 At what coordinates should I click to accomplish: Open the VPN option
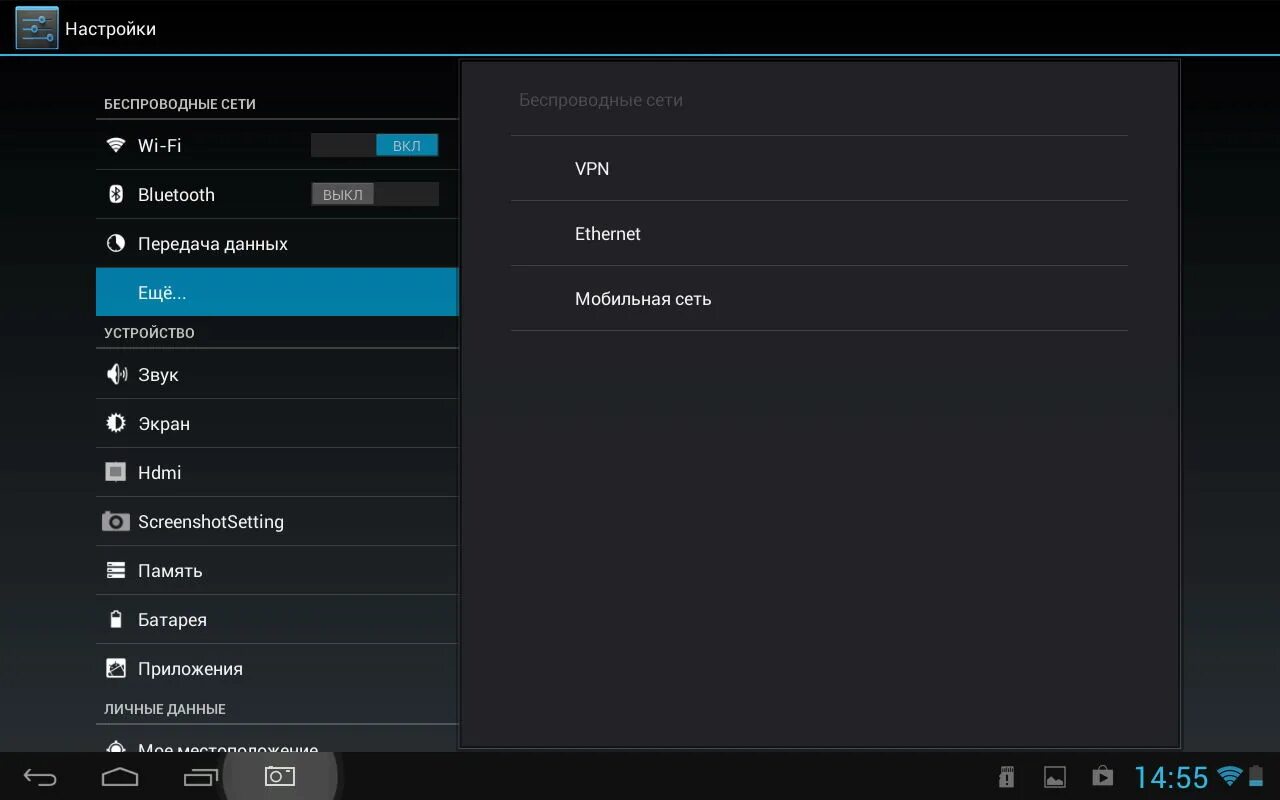click(x=819, y=168)
